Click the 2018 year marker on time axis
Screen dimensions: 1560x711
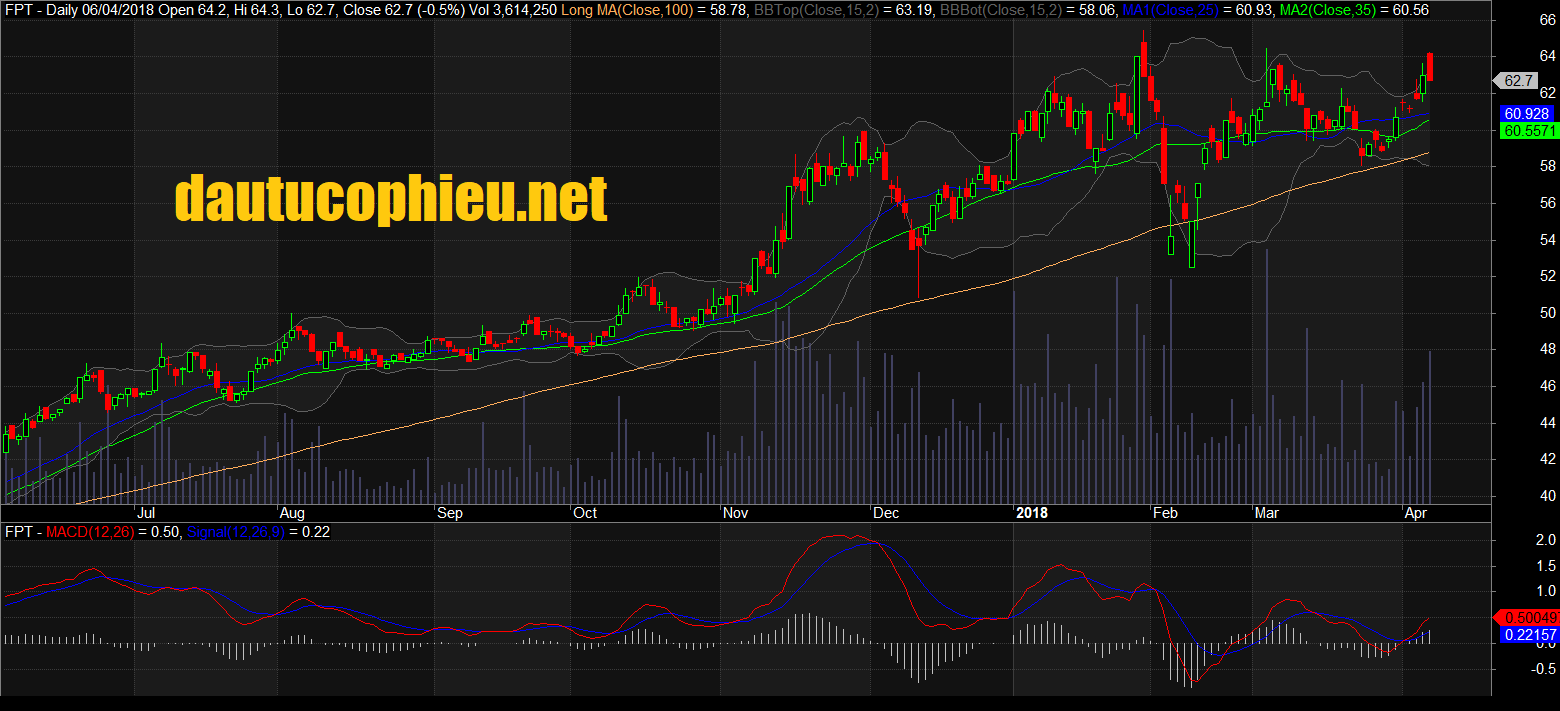1032,513
